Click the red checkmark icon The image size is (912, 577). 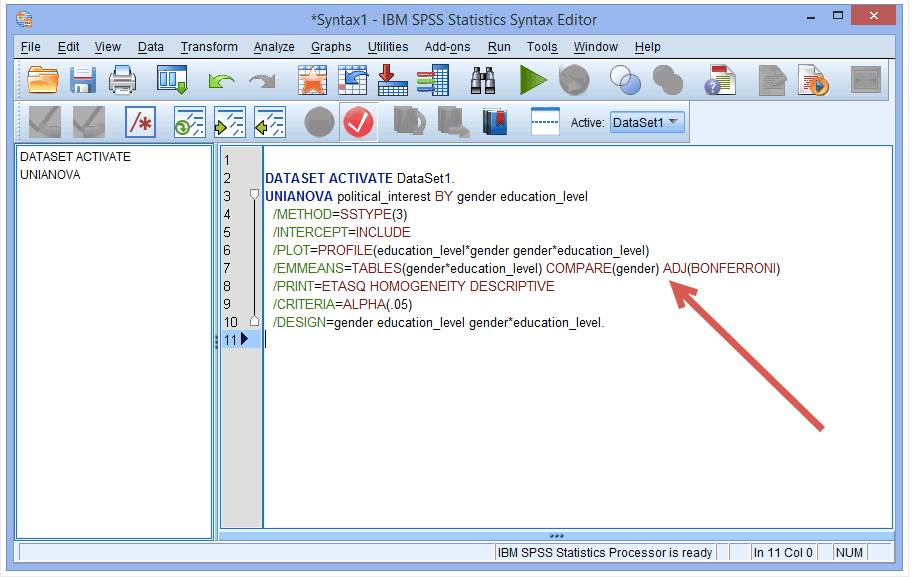click(358, 122)
